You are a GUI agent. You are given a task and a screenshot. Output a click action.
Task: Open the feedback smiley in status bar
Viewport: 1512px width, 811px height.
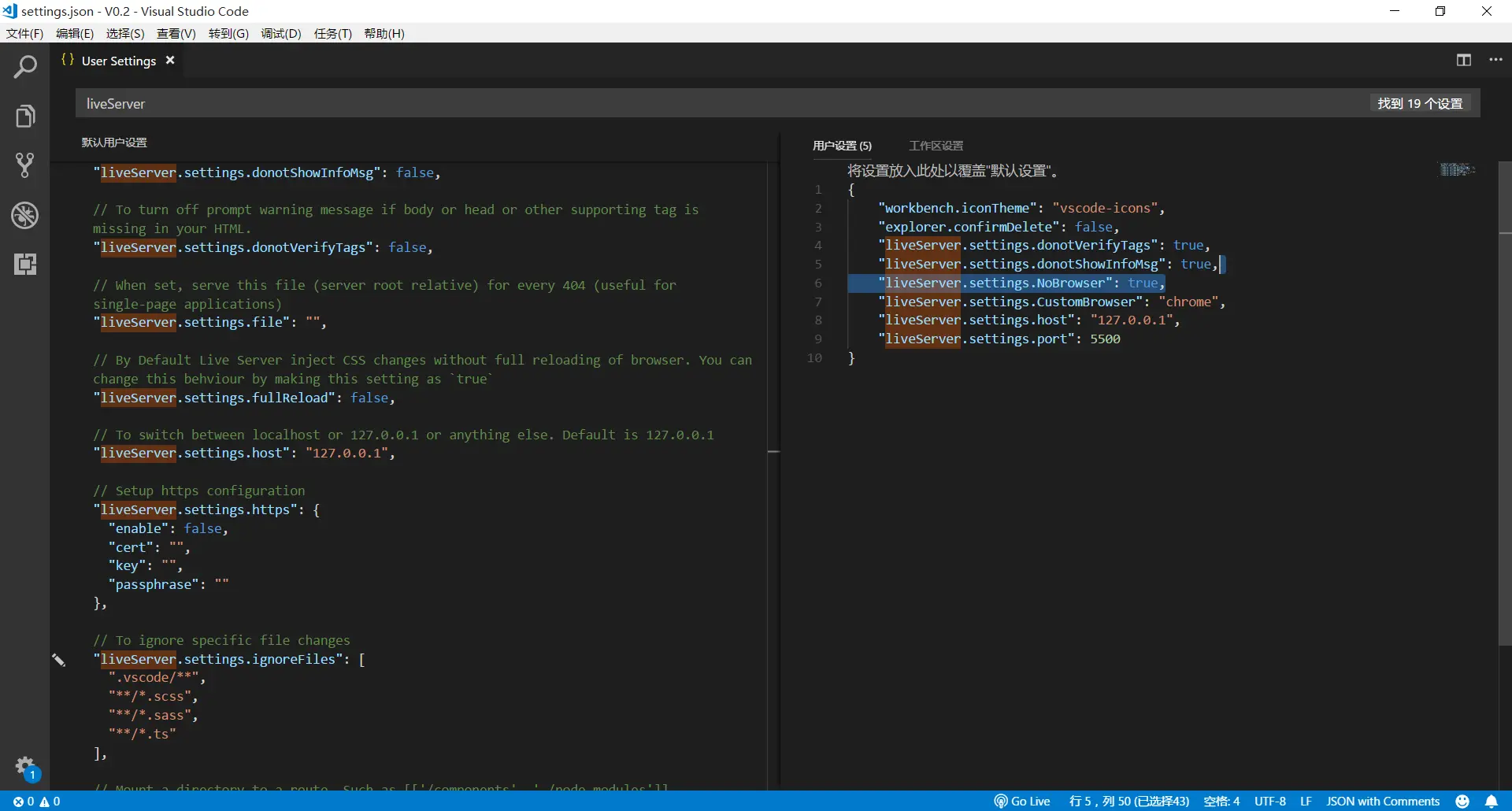pos(1462,801)
